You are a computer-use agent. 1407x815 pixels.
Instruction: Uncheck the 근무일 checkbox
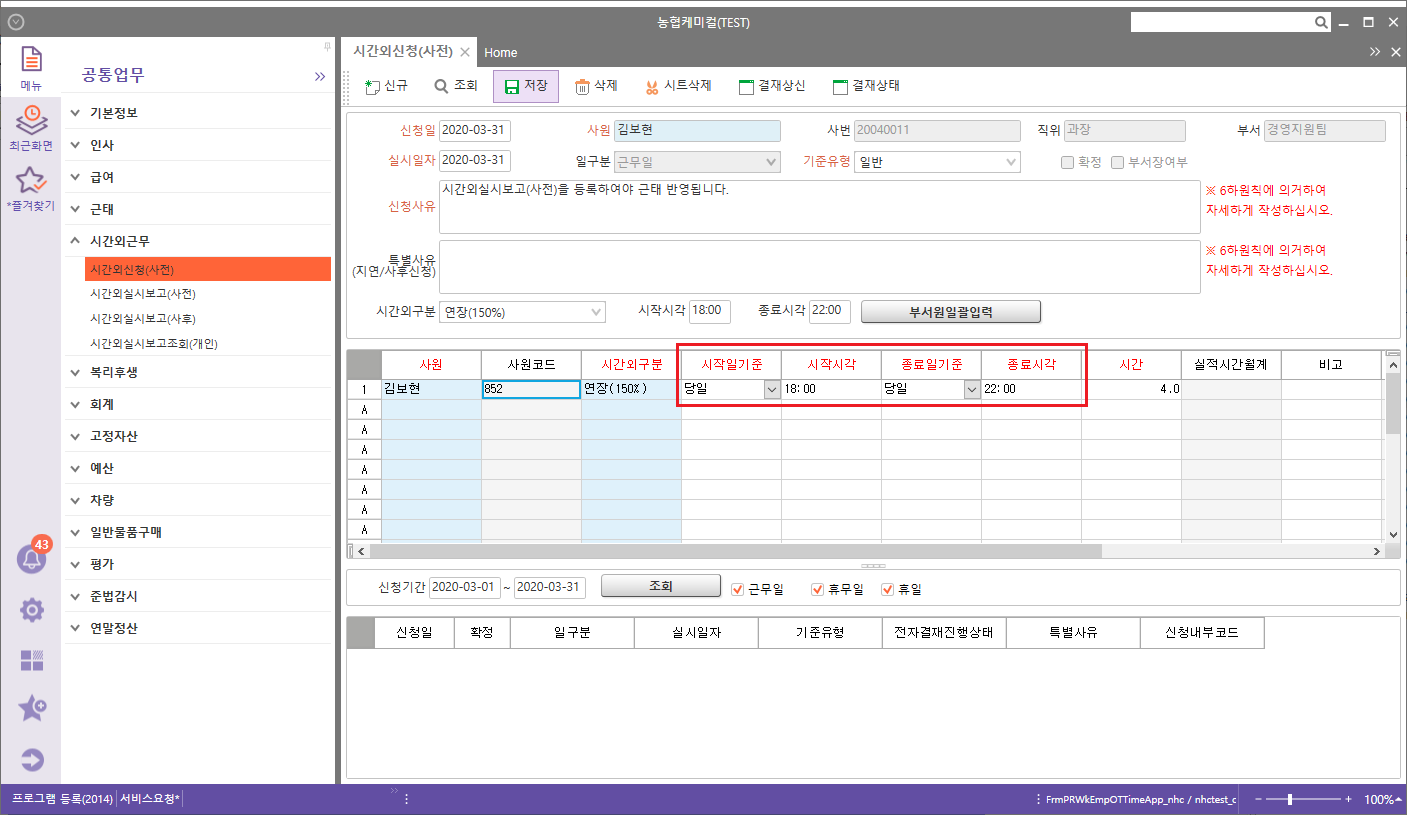(x=738, y=589)
